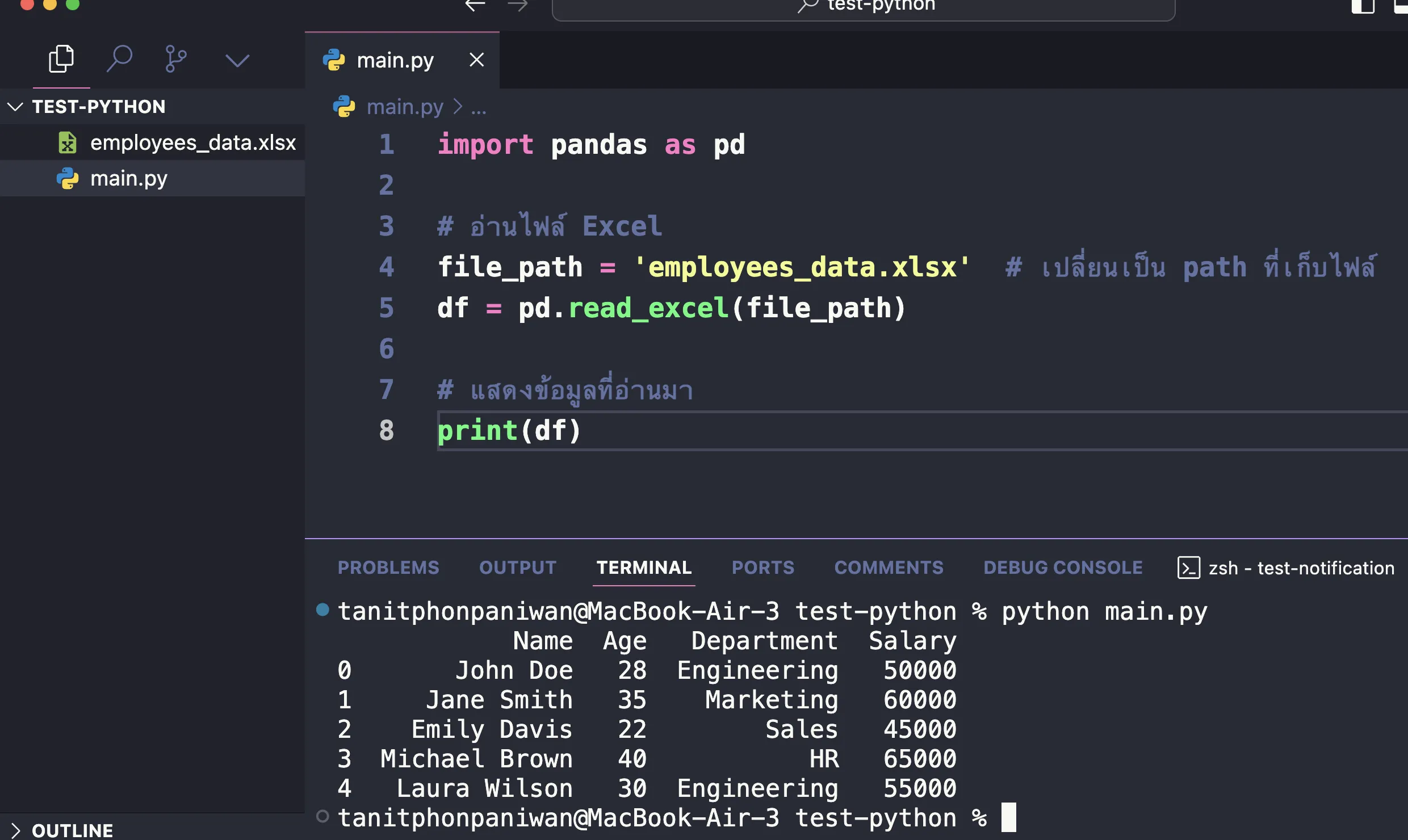Click the blue command status dot in terminal
Screen dimensions: 1408x840
[322, 609]
